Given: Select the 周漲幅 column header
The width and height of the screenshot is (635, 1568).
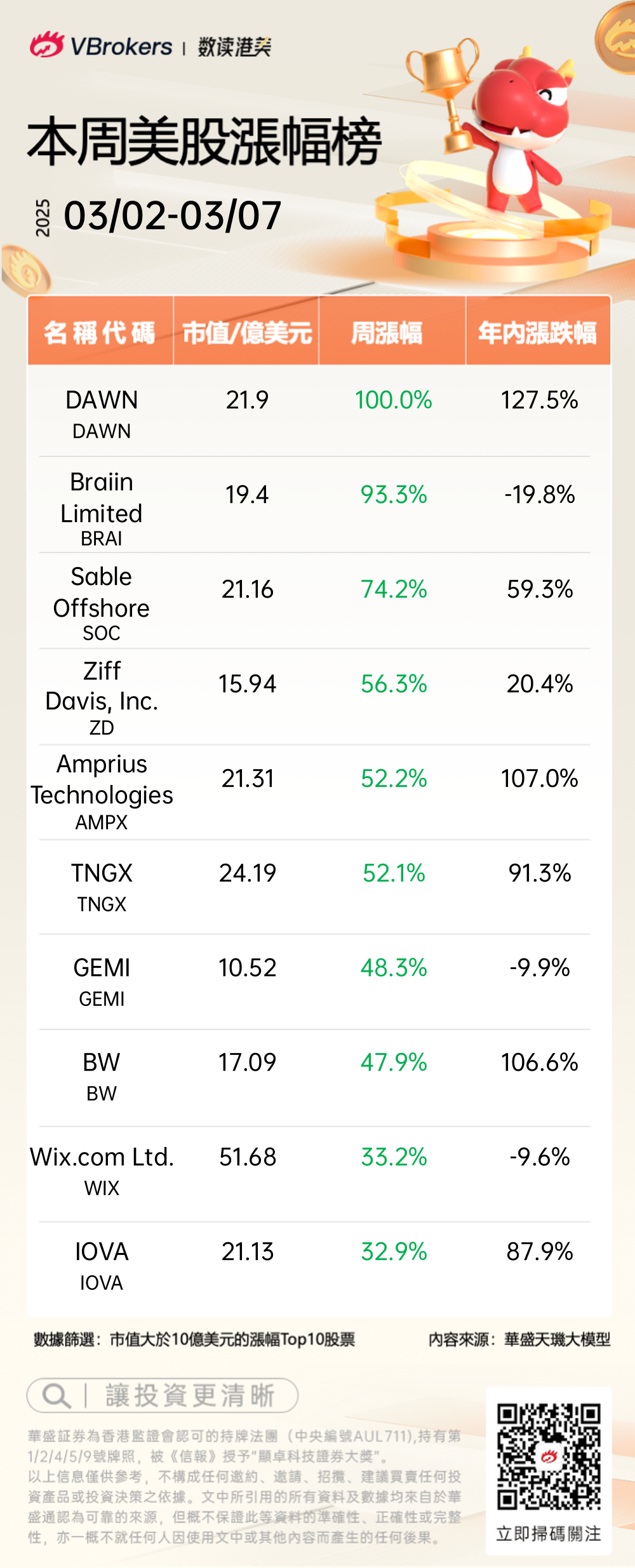Looking at the screenshot, I should click(x=387, y=332).
